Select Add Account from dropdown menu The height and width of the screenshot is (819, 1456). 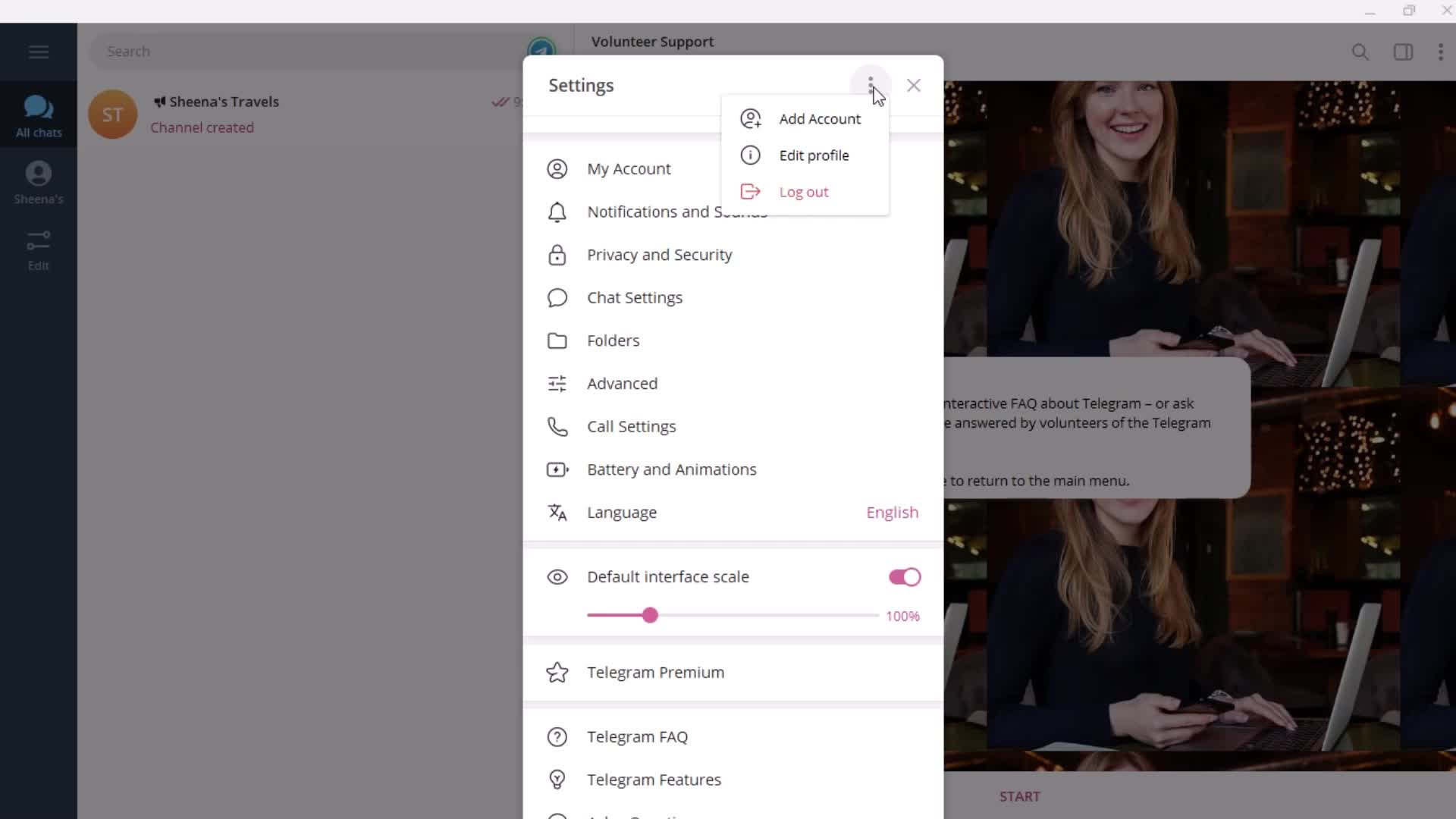coord(820,118)
